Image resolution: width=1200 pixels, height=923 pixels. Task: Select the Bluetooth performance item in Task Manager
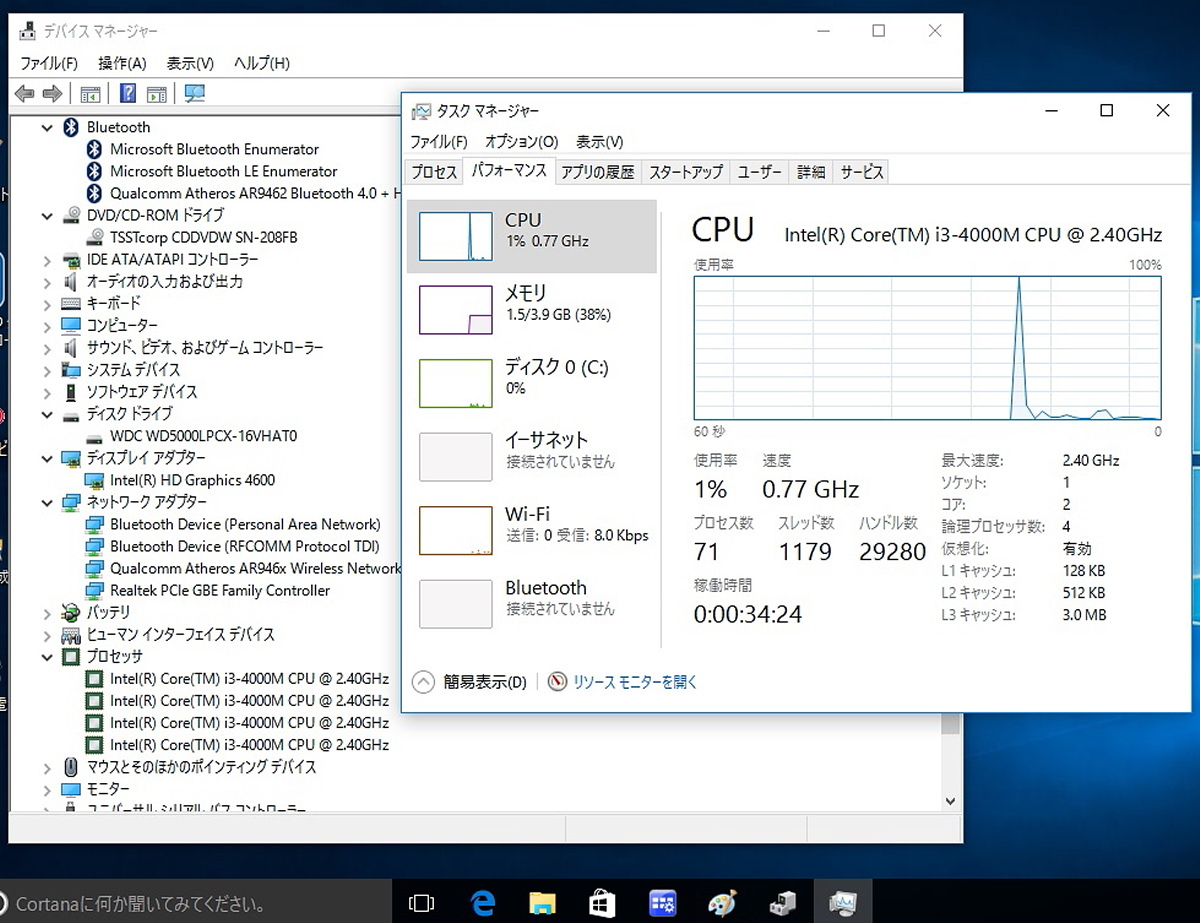click(x=532, y=604)
